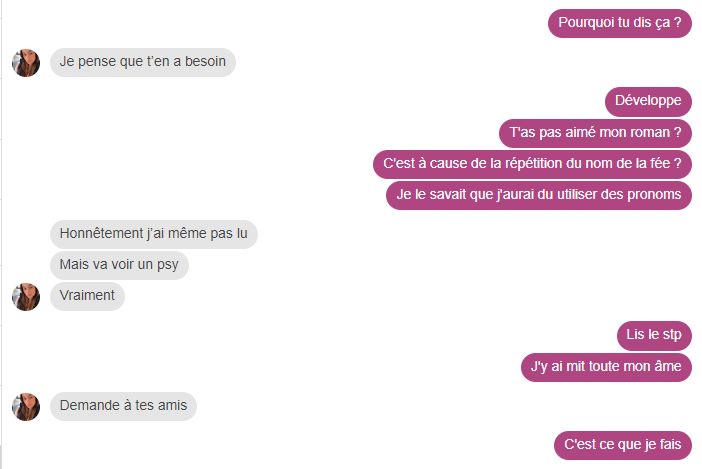Image resolution: width=702 pixels, height=469 pixels.
Task: Click the "Je pense que t'en a besoin" bubble
Action: [x=143, y=62]
